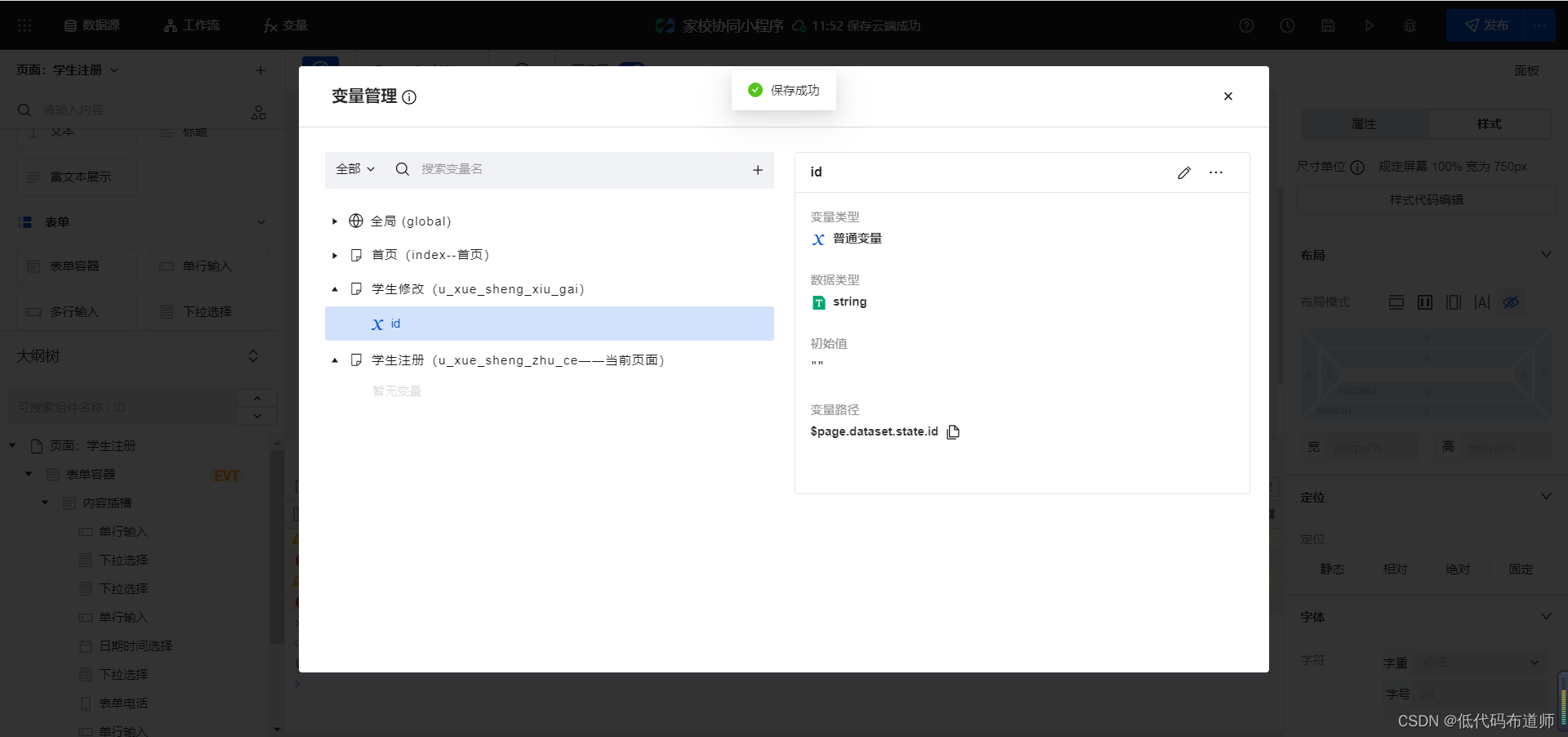1568x737 pixels.
Task: Click the preview play icon
Action: click(1369, 25)
